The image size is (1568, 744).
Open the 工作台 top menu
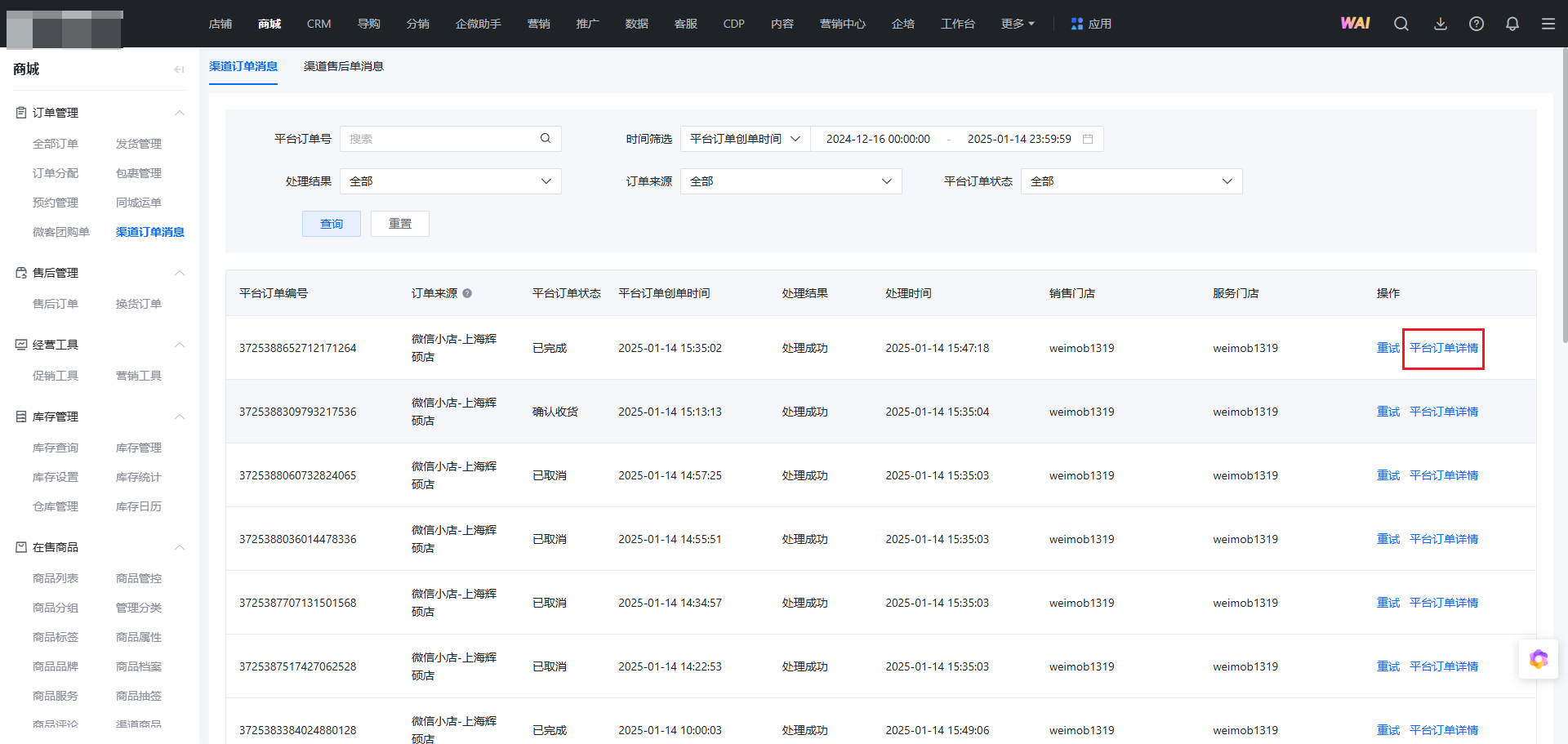958,24
